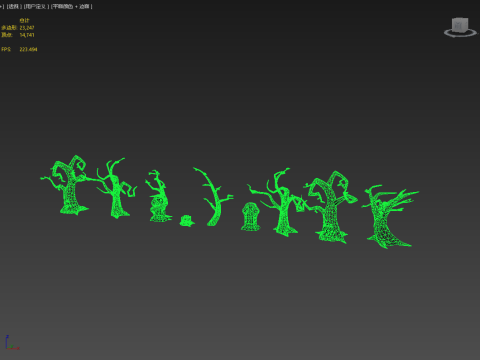The height and width of the screenshot is (360, 480).
Task: Select the small tree stump wireframe model
Action: 187,221
